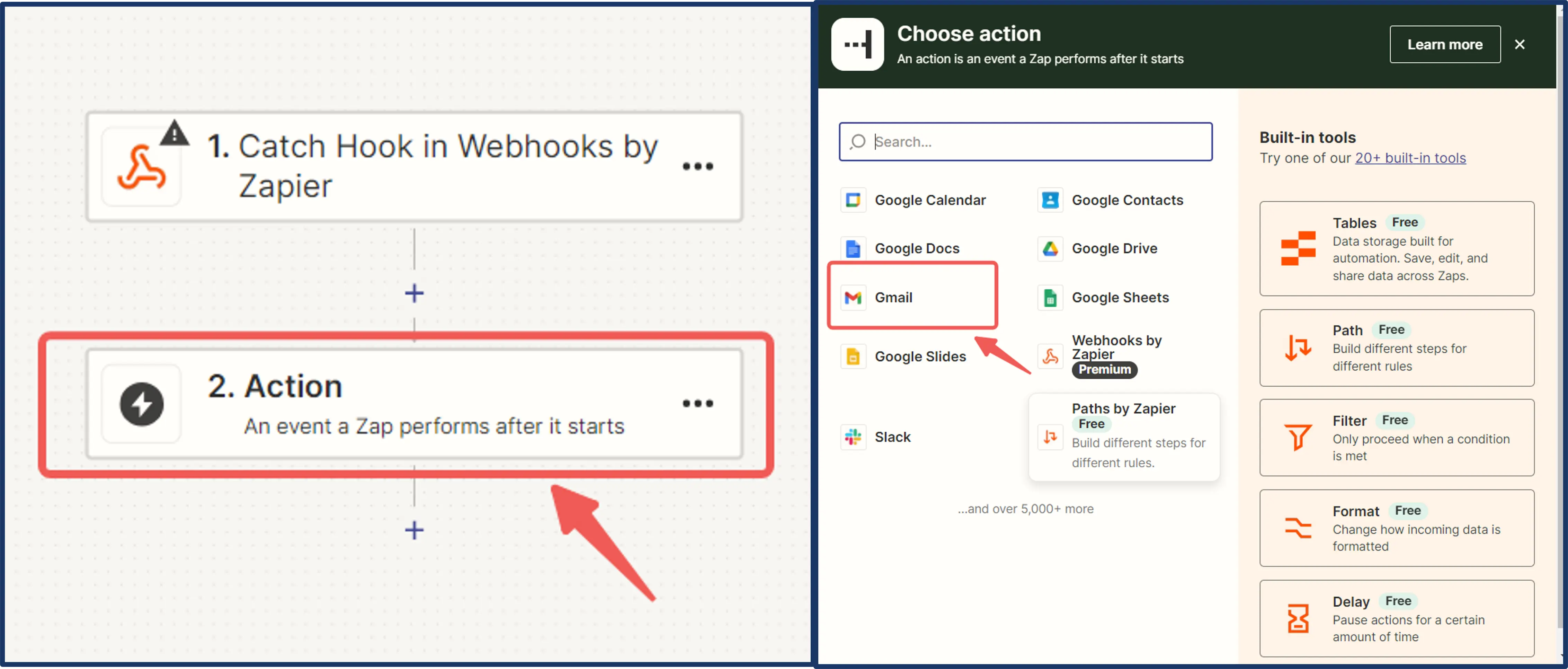Click the Paths by Zapier icon
Screen dimensions: 1568x669
point(1051,437)
